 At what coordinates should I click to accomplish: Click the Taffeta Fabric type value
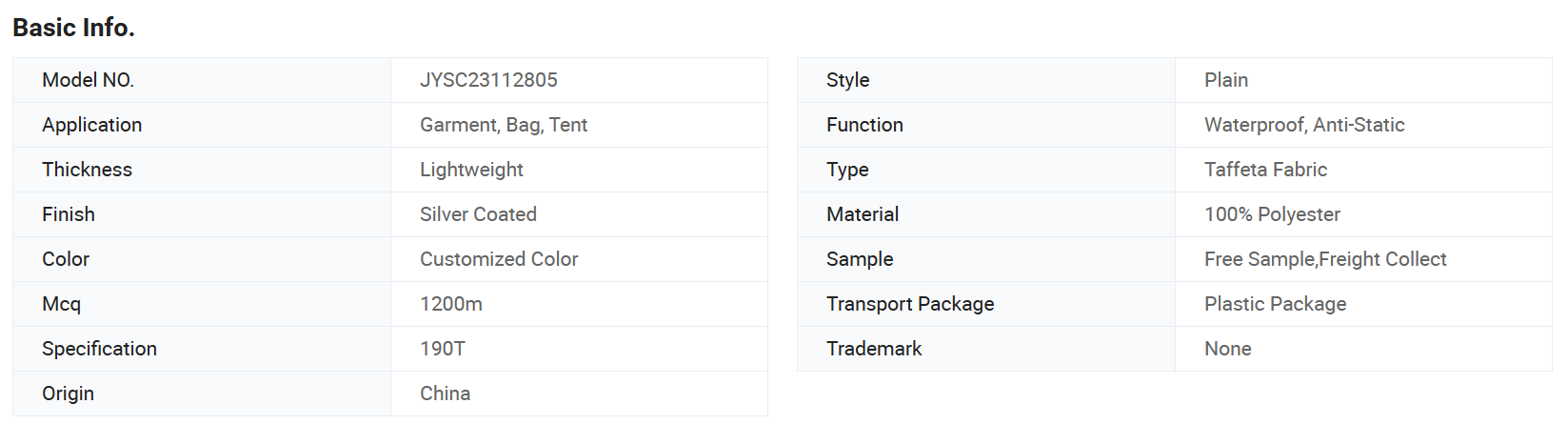[1265, 170]
